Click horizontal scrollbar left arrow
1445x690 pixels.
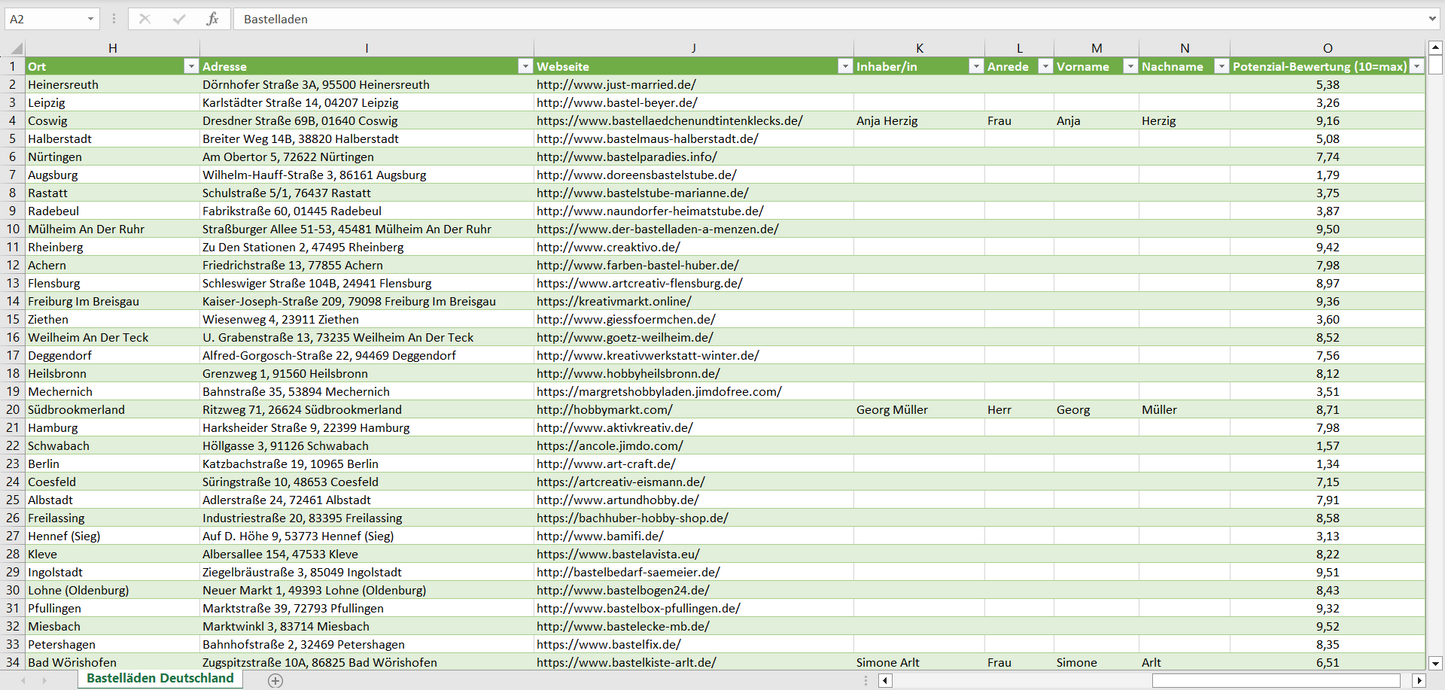(x=885, y=681)
